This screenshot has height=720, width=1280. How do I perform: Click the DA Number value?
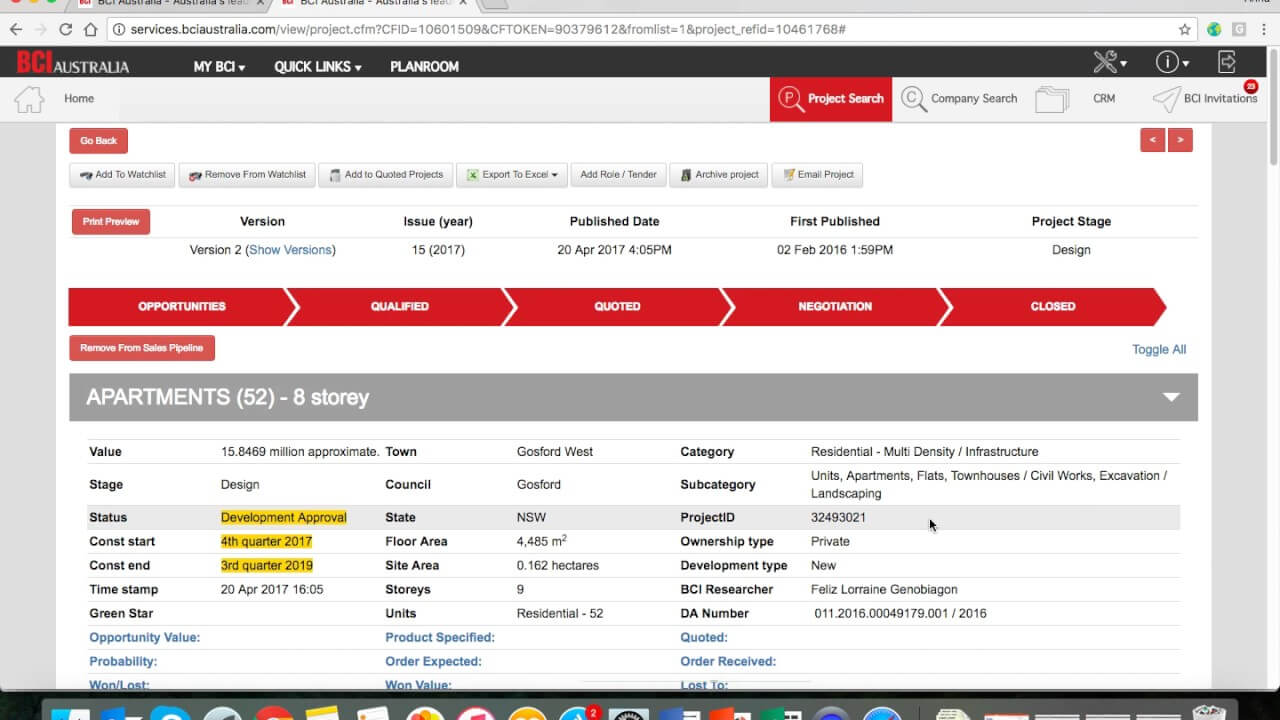click(900, 613)
